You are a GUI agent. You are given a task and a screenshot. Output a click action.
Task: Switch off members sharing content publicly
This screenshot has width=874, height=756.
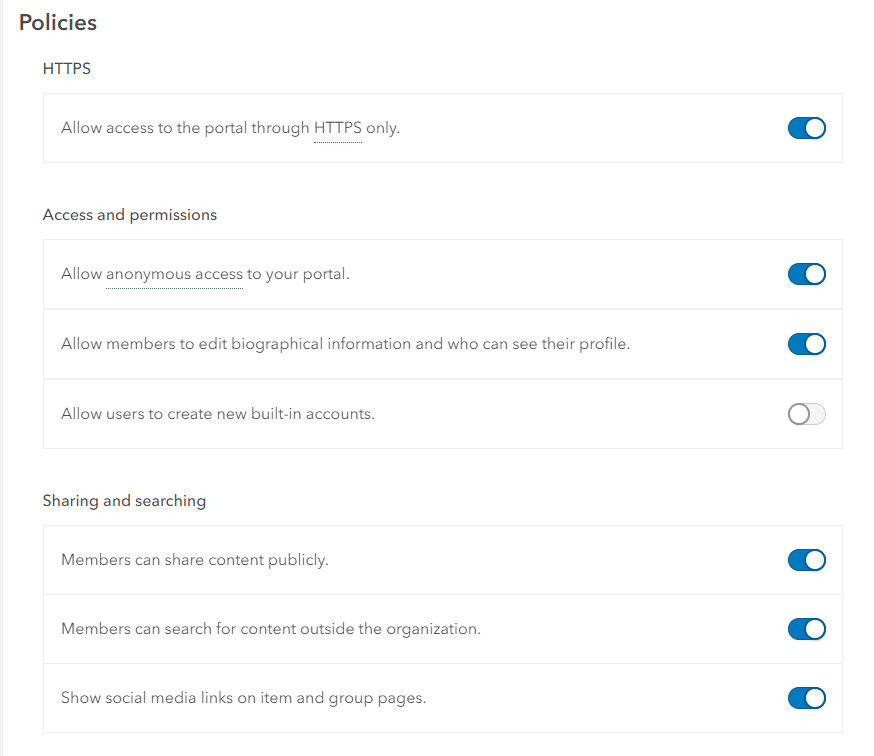[806, 560]
